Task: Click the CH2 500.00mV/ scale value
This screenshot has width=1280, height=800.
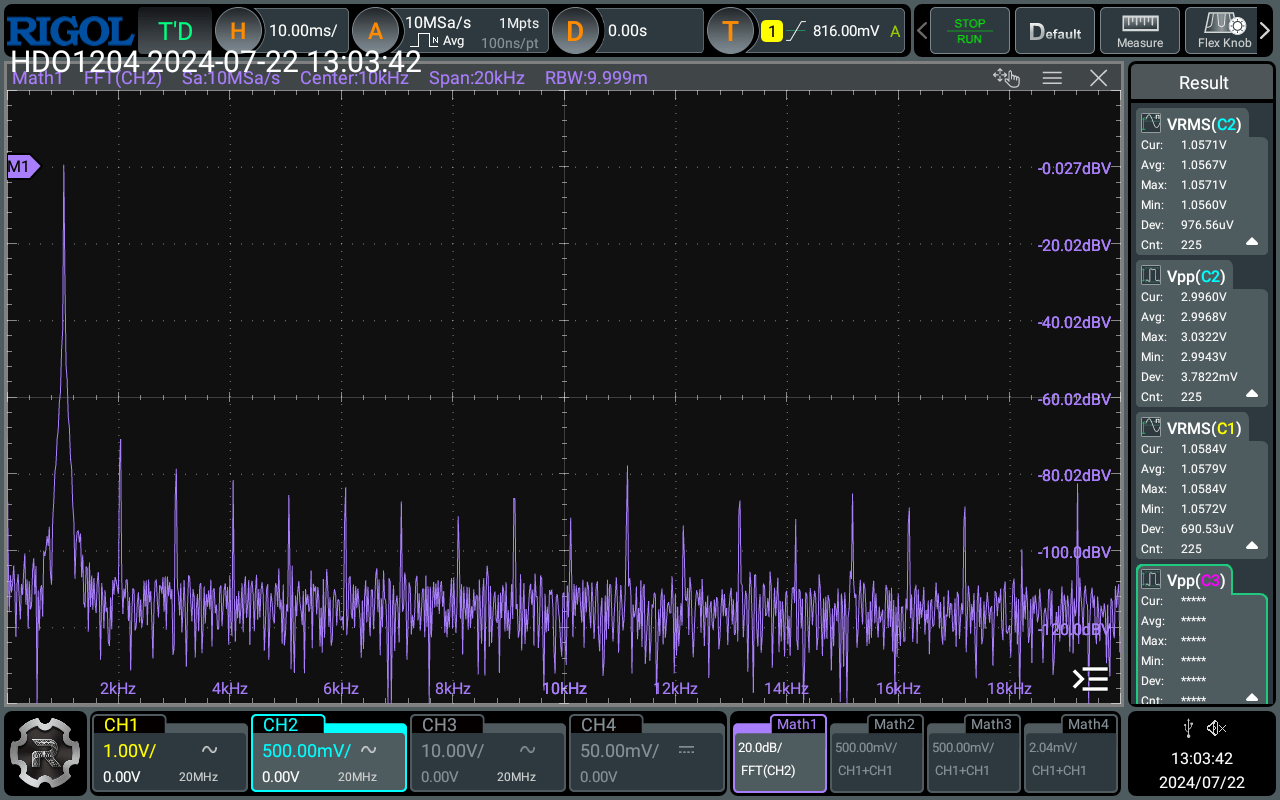Action: tap(306, 750)
